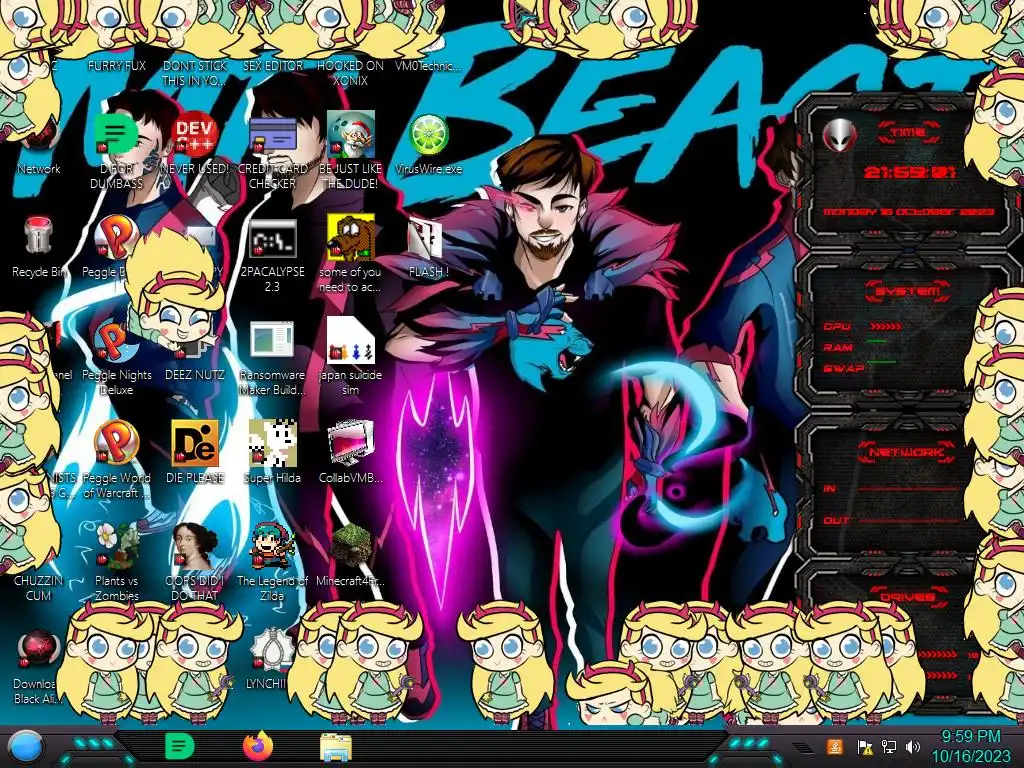Viewport: 1024px width, 768px height.
Task: Click the volume speaker tray icon
Action: tap(913, 746)
